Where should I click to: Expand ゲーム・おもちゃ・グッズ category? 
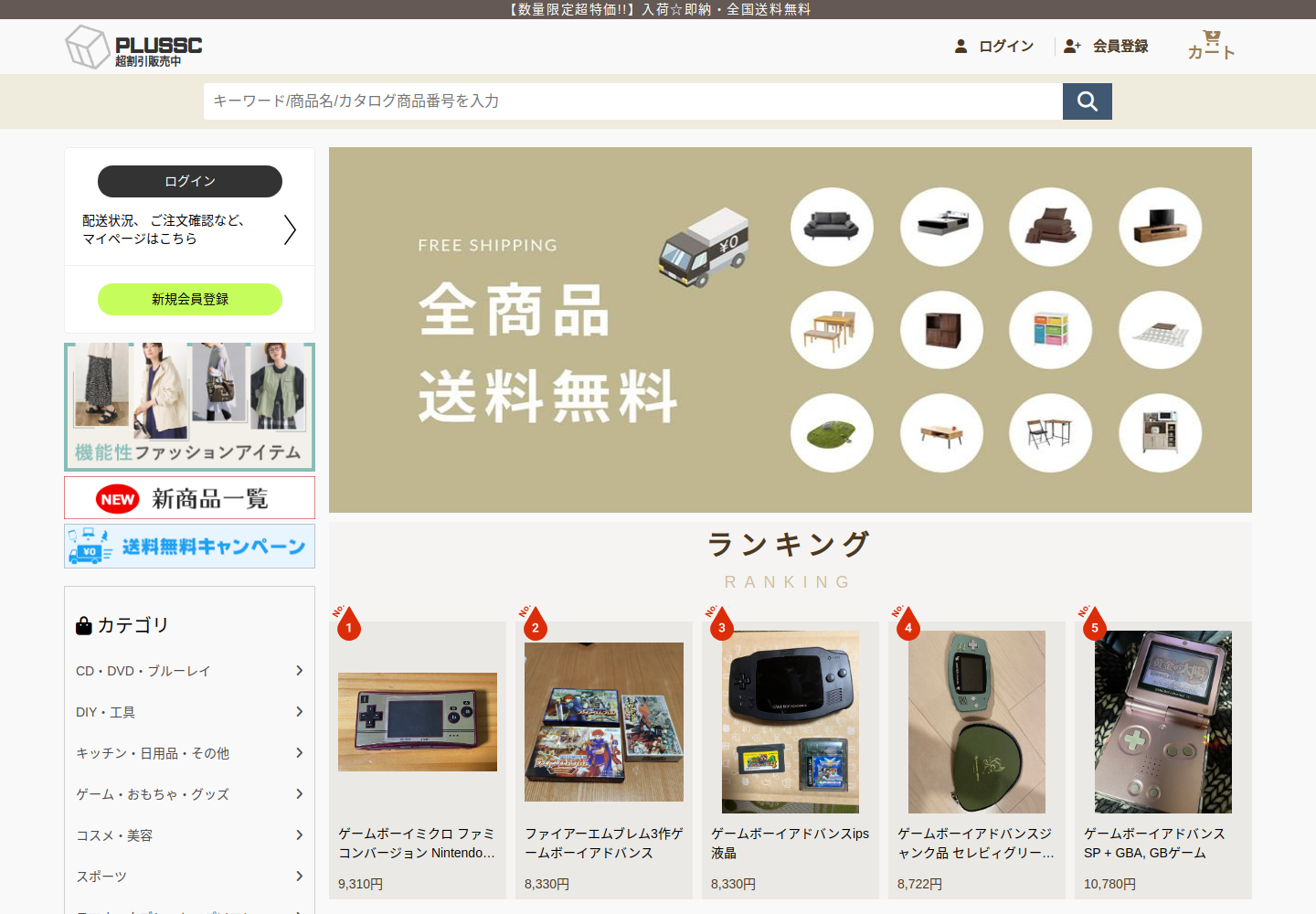point(189,794)
